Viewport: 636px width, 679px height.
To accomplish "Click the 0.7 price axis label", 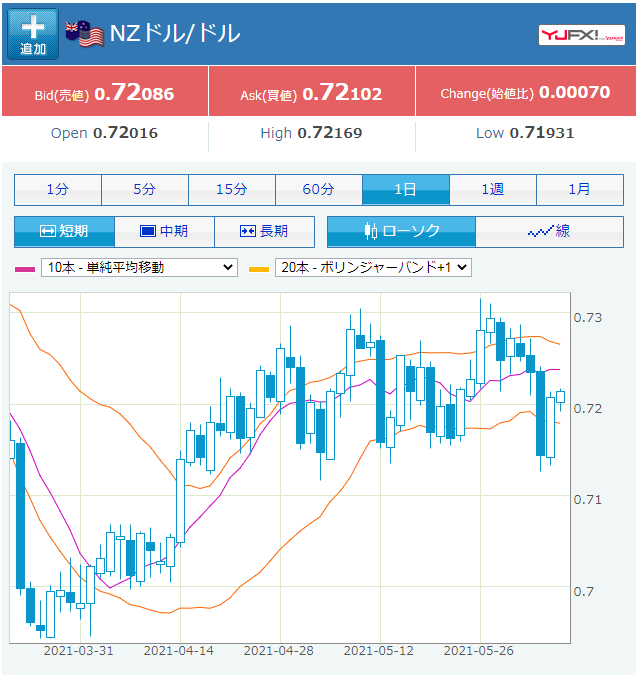I will tap(584, 592).
